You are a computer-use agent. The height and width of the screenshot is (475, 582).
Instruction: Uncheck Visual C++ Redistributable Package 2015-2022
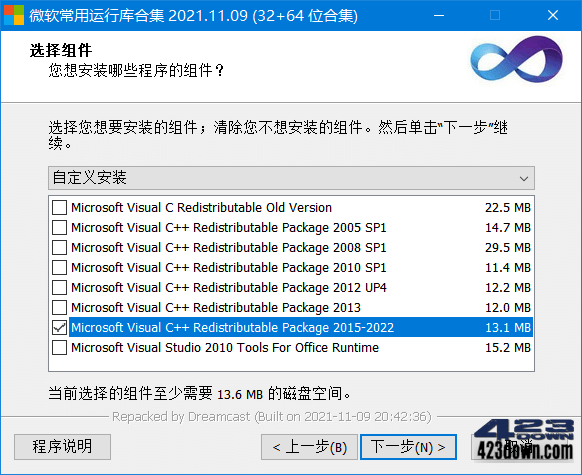[59, 328]
